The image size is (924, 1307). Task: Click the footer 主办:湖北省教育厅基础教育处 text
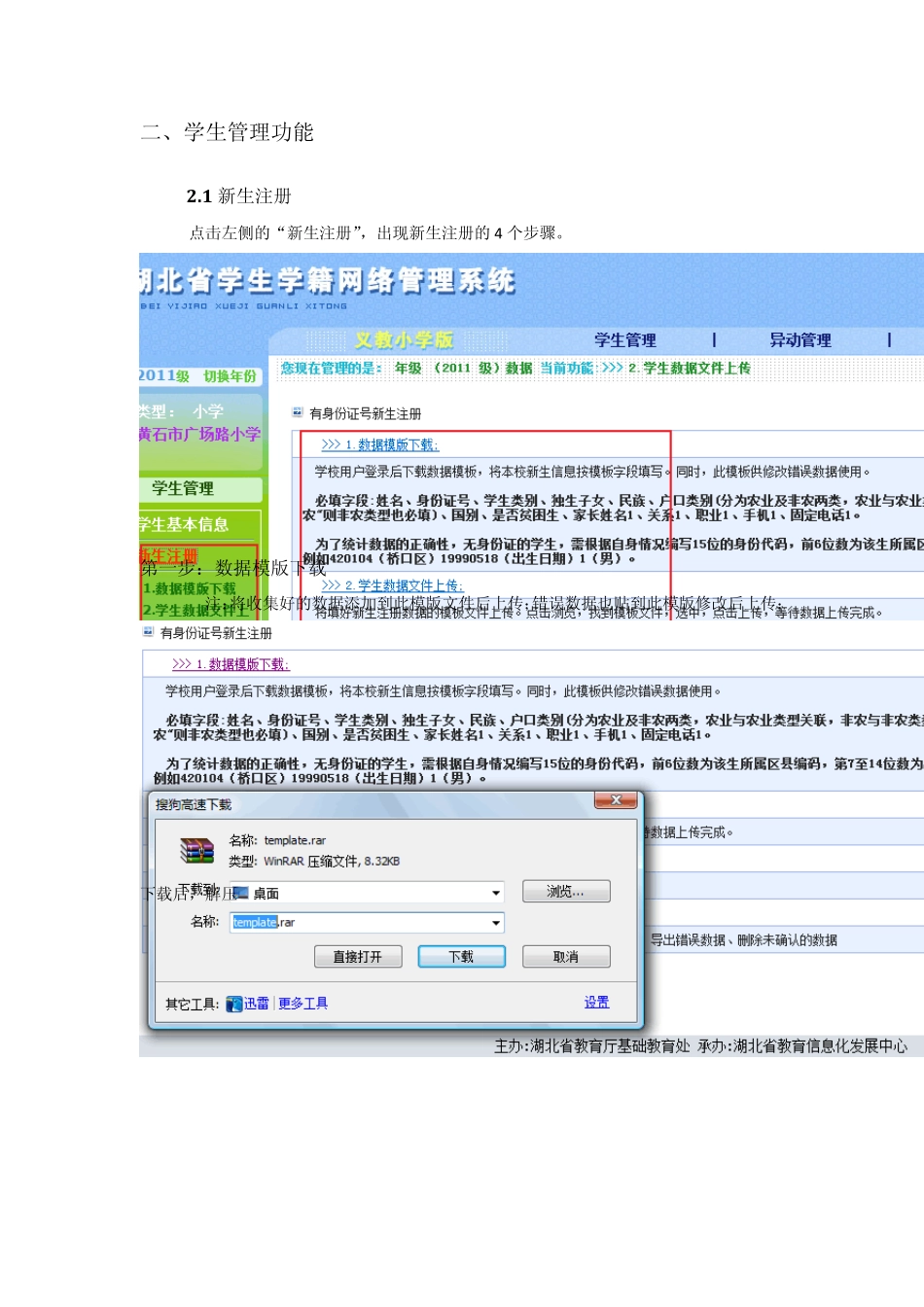pos(592,1046)
